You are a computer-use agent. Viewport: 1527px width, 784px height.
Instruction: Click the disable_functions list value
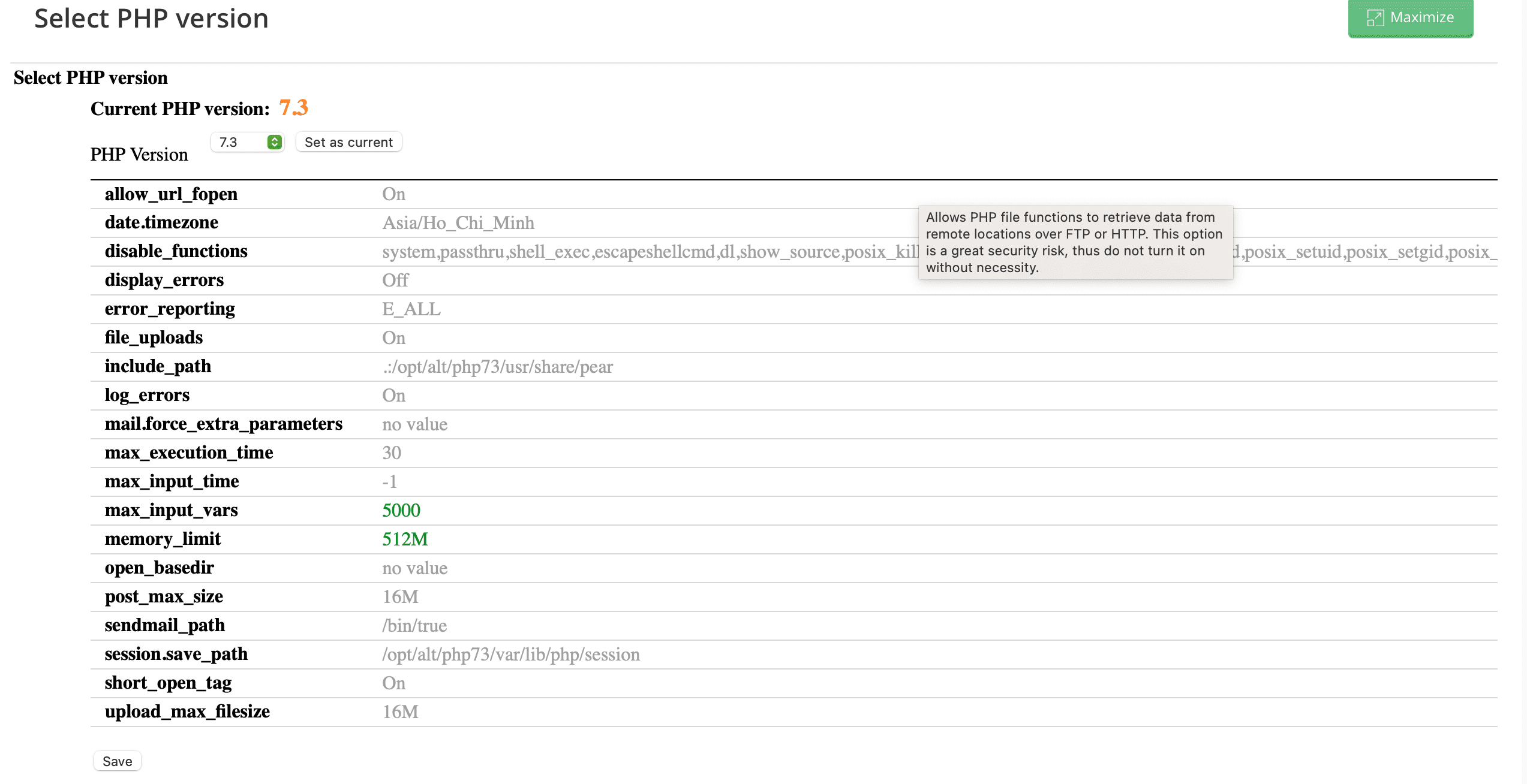[600, 251]
